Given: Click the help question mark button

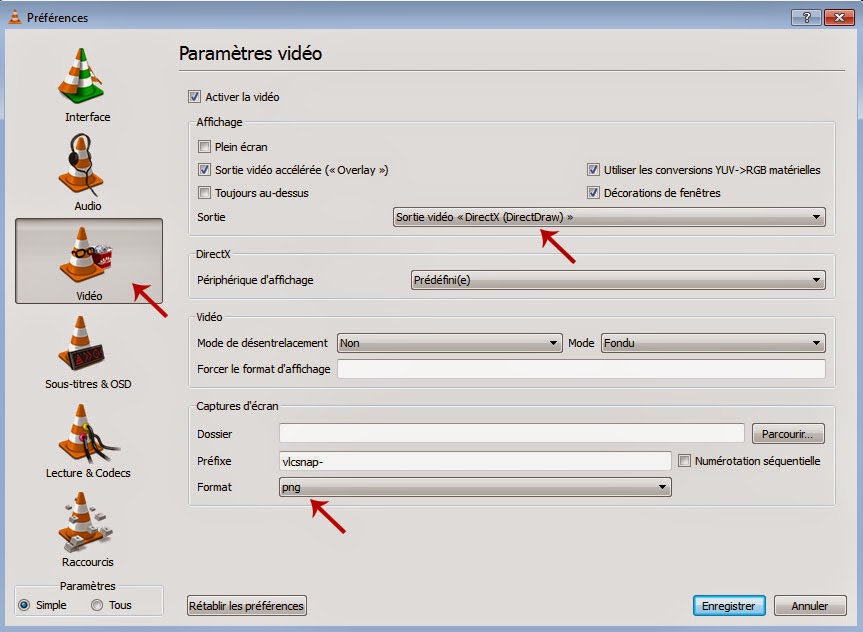Looking at the screenshot, I should (806, 17).
